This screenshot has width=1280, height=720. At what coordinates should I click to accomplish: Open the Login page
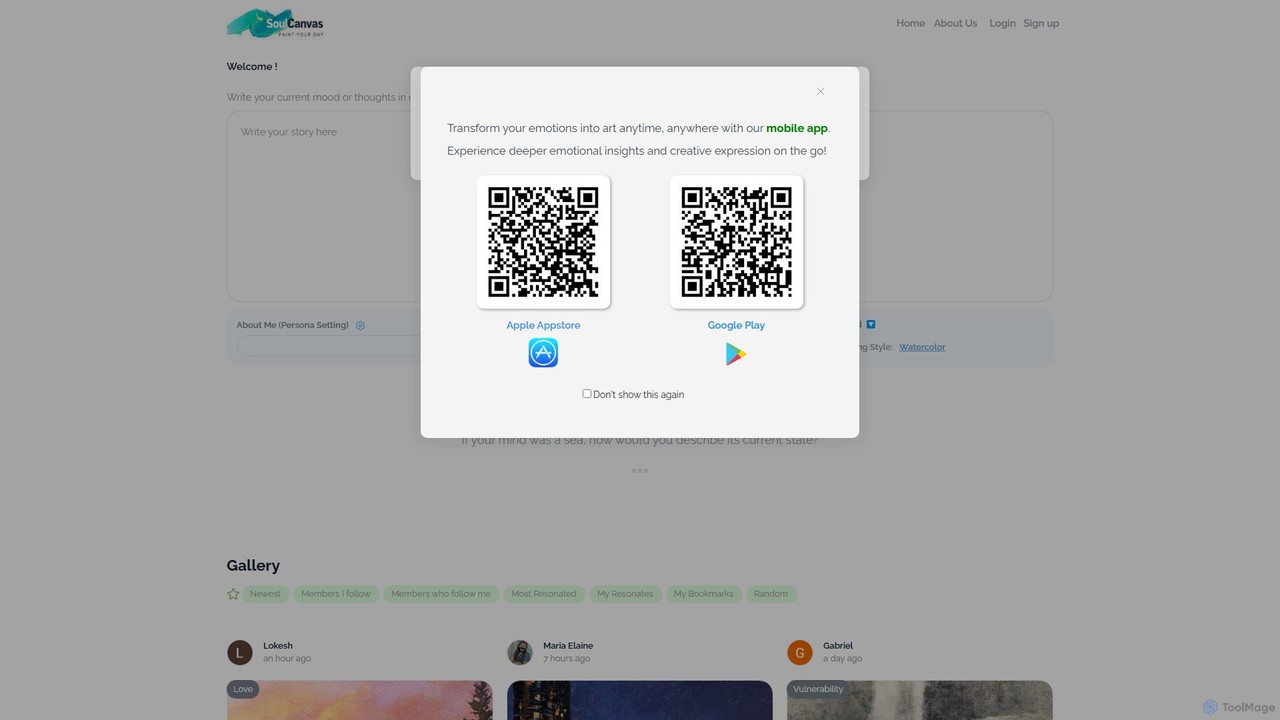pyautogui.click(x=1002, y=23)
